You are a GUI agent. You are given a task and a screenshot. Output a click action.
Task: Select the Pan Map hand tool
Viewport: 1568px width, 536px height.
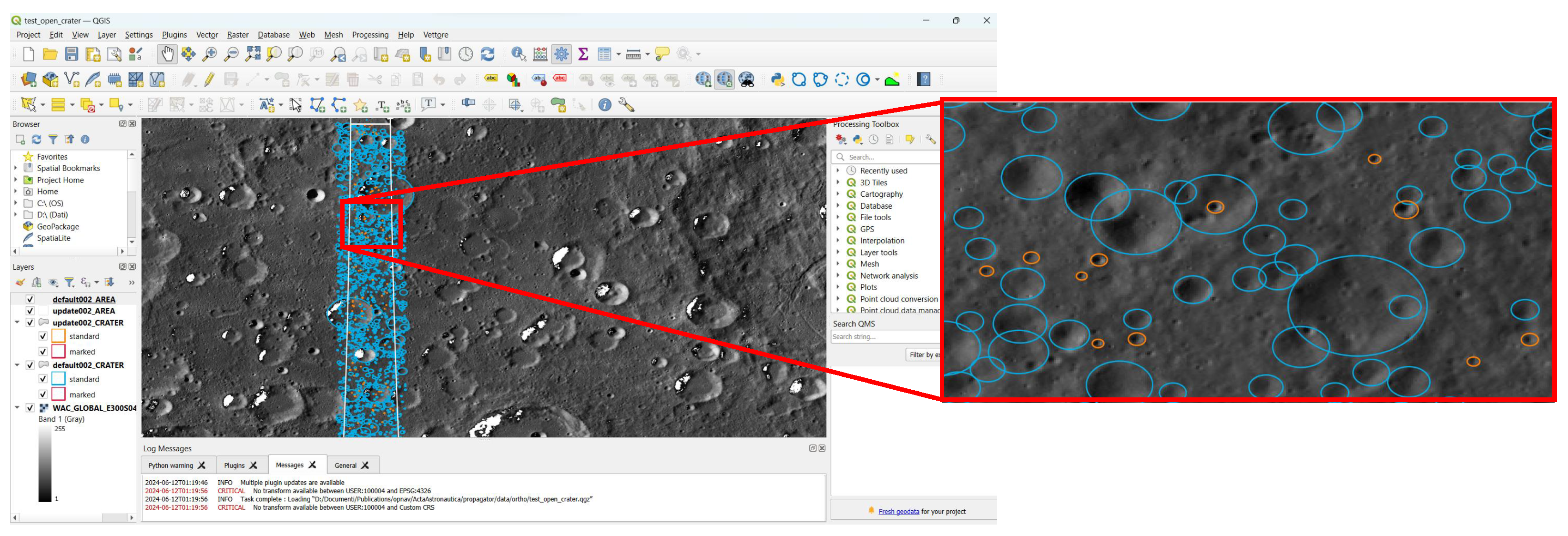click(166, 54)
